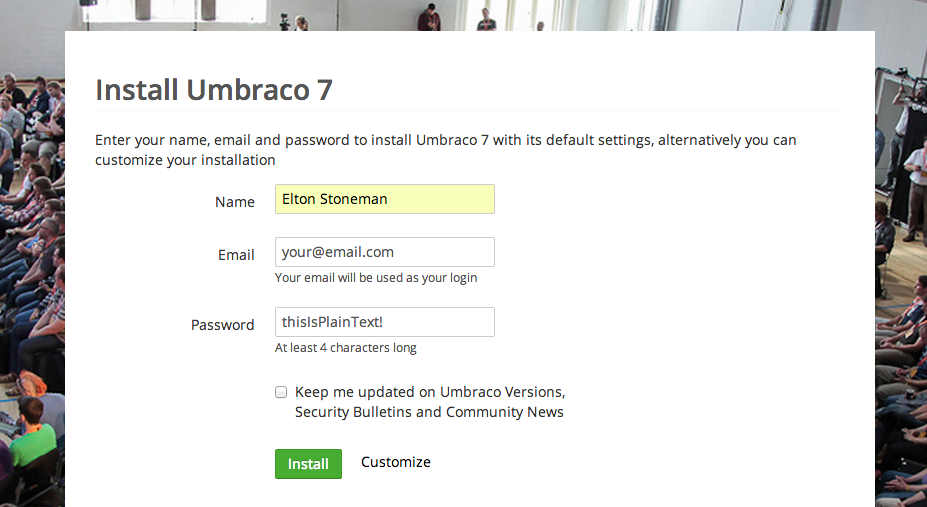Click 'Security Bulletins and Community News' label line

(x=429, y=412)
